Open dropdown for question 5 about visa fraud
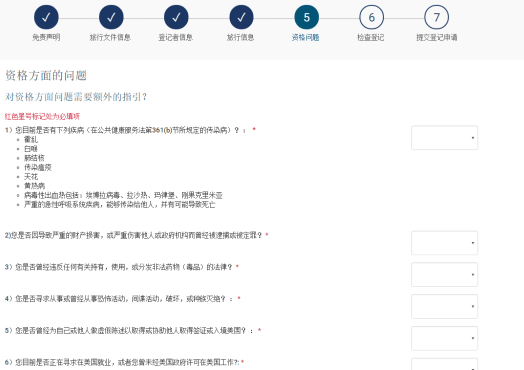 click(x=444, y=338)
